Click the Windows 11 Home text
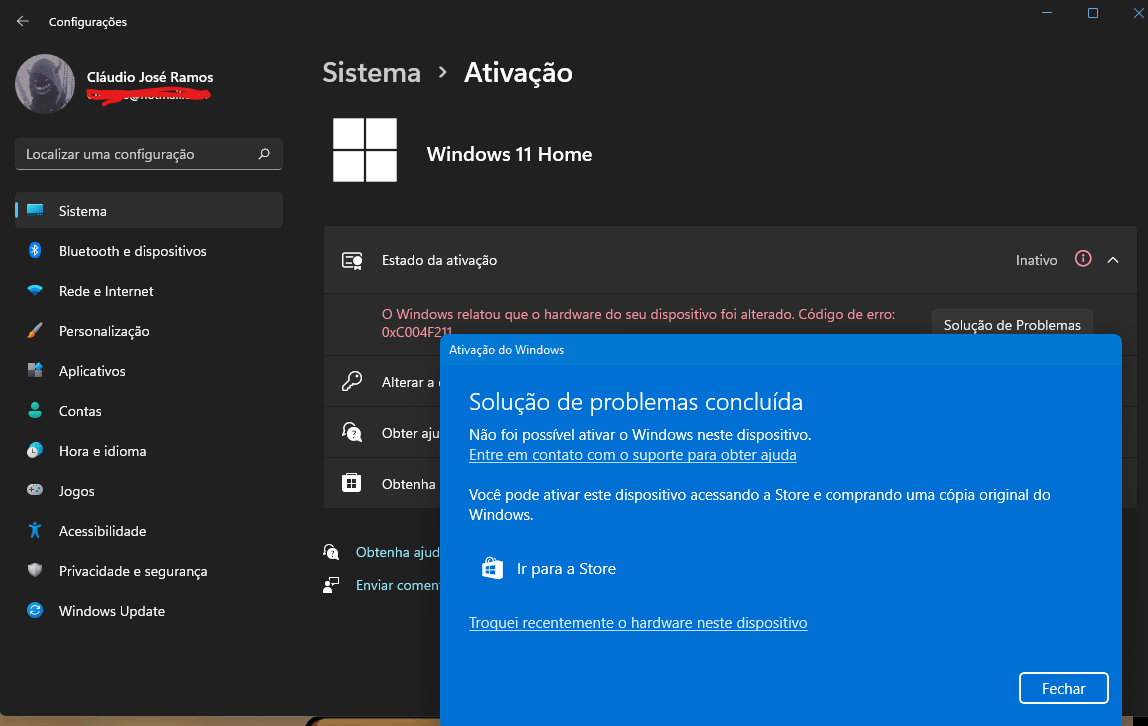This screenshot has width=1148, height=726. (x=510, y=154)
